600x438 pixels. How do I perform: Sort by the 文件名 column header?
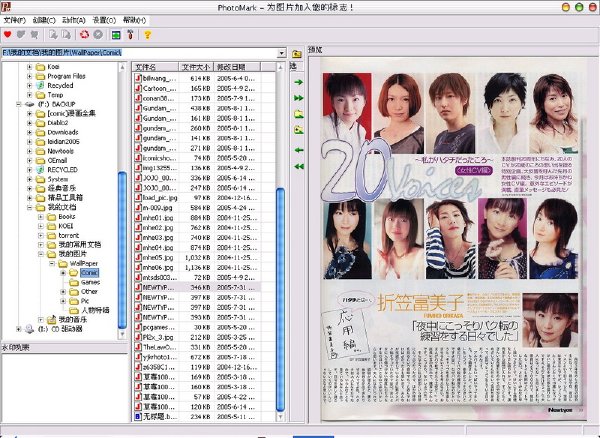coord(155,67)
